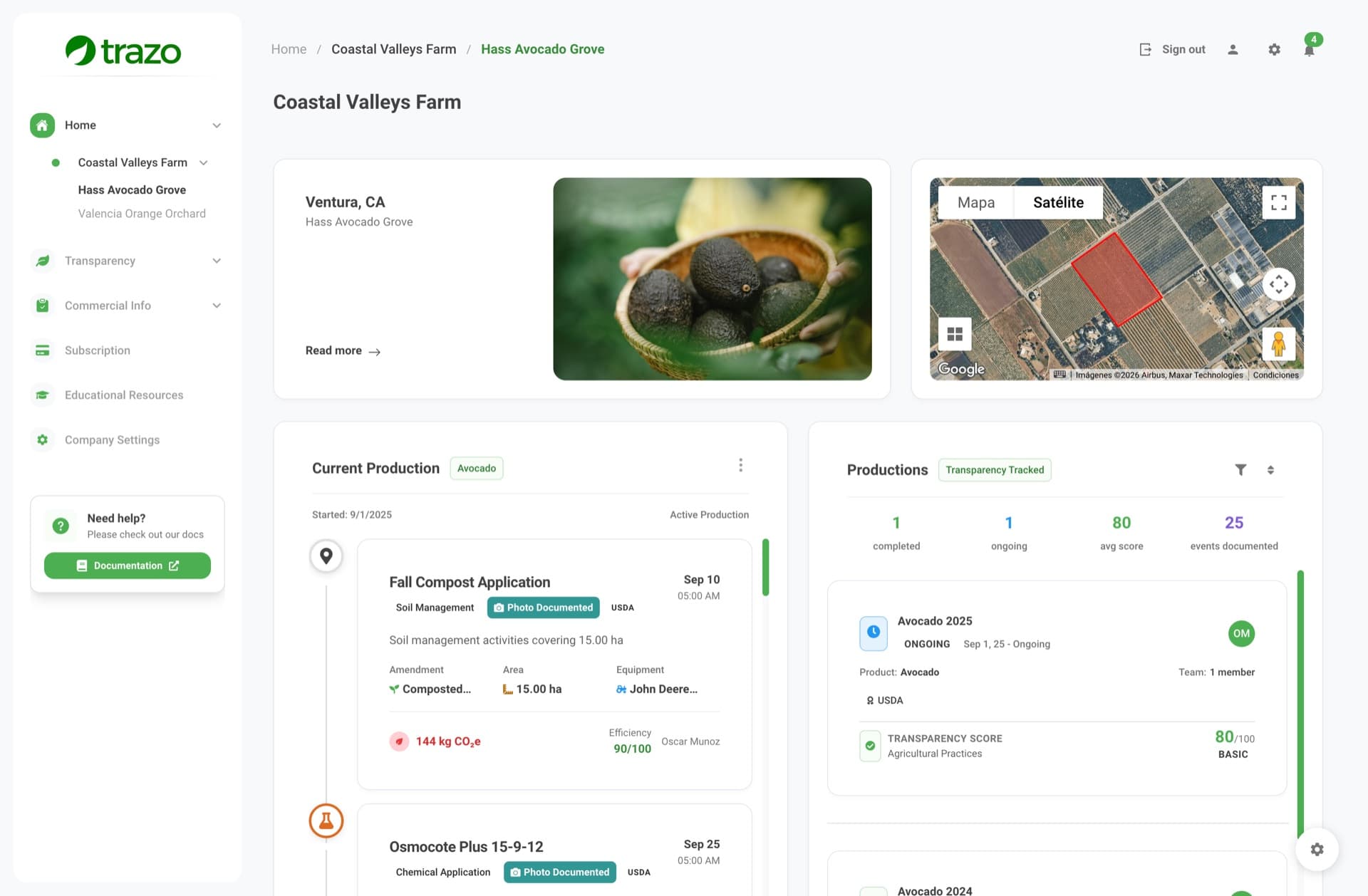Select the Educational Resources graduation cap icon

click(x=42, y=395)
